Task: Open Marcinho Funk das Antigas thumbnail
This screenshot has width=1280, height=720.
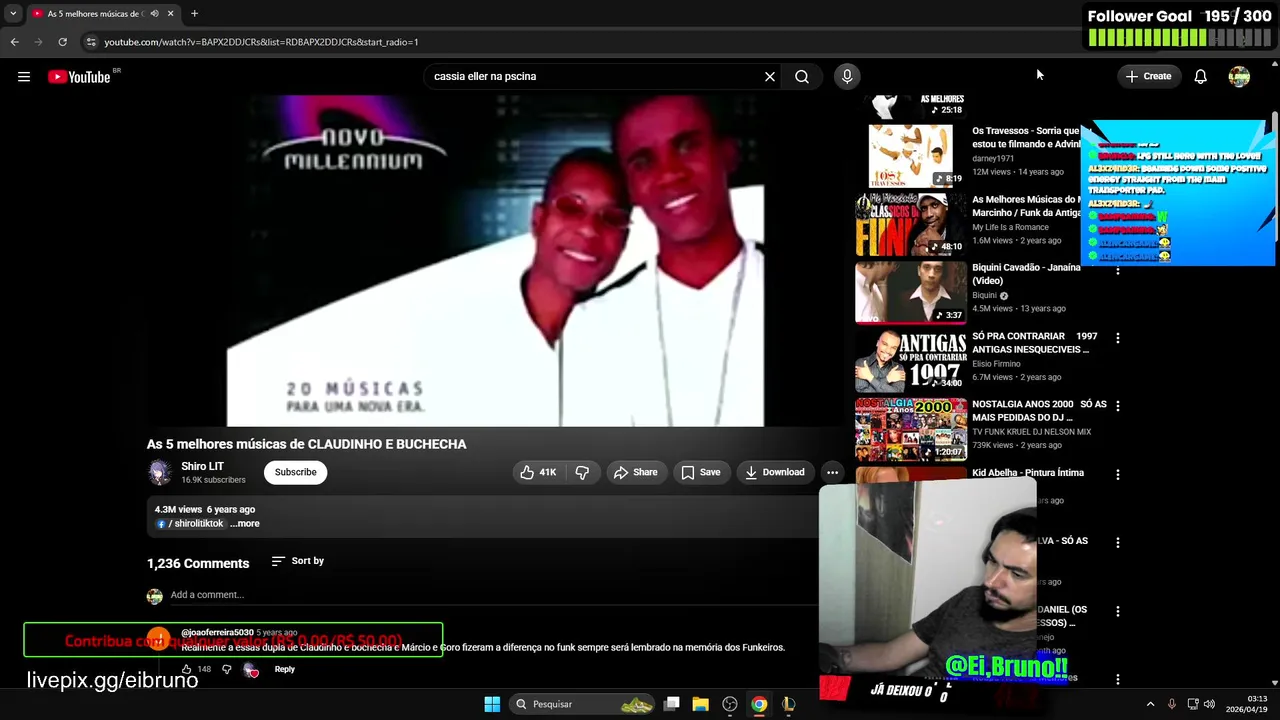Action: click(911, 224)
